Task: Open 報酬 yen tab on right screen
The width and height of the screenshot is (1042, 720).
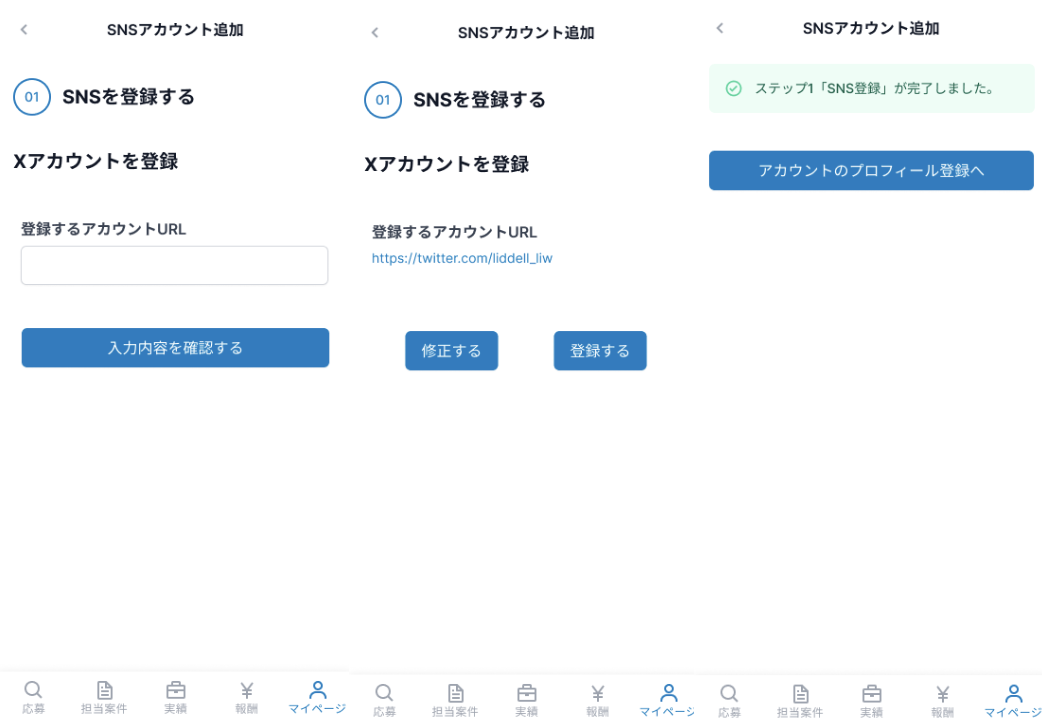Action: [x=942, y=701]
